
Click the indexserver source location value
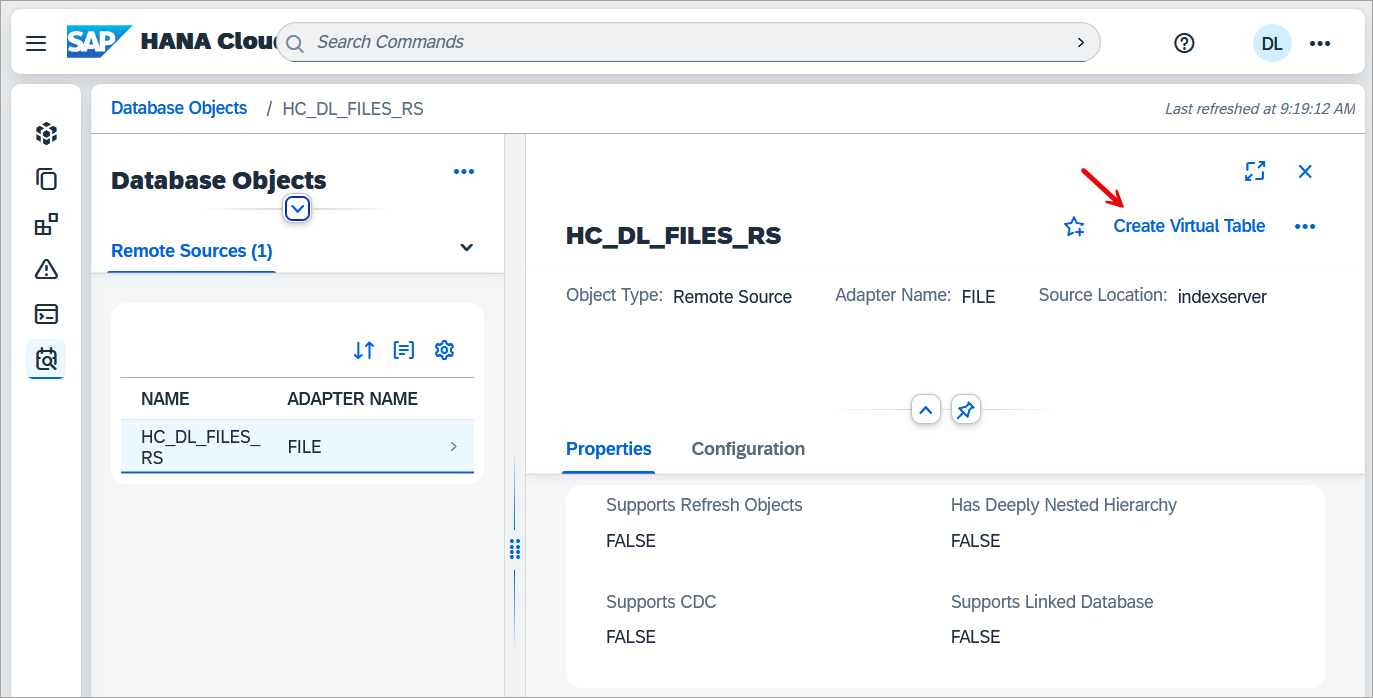click(1222, 297)
